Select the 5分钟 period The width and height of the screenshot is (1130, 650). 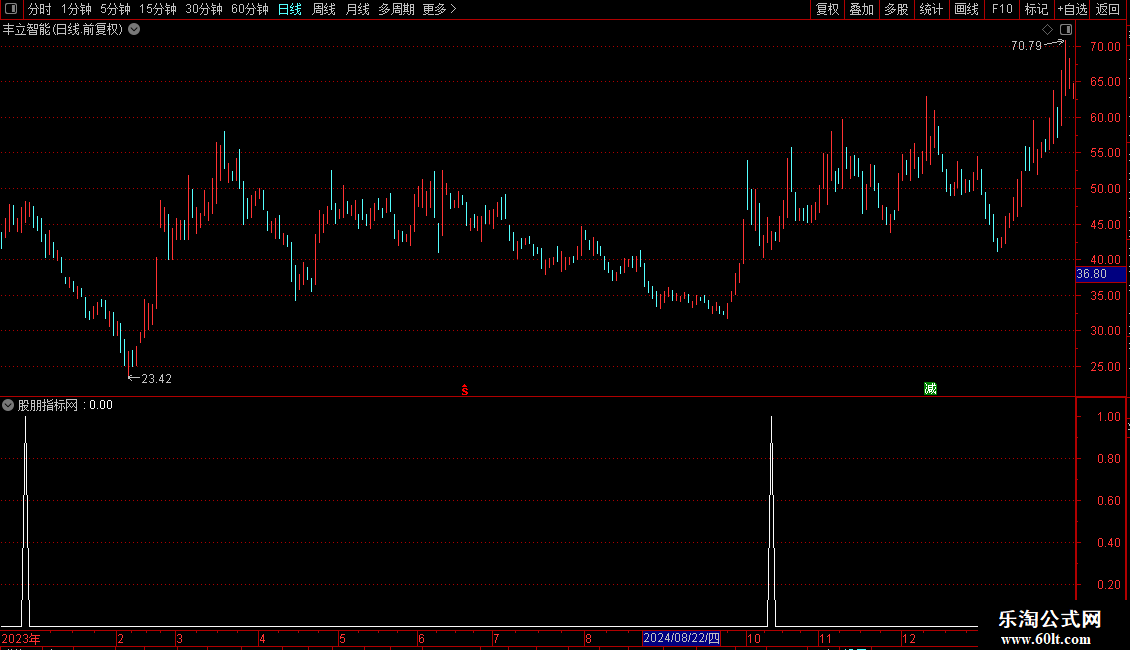pyautogui.click(x=115, y=9)
